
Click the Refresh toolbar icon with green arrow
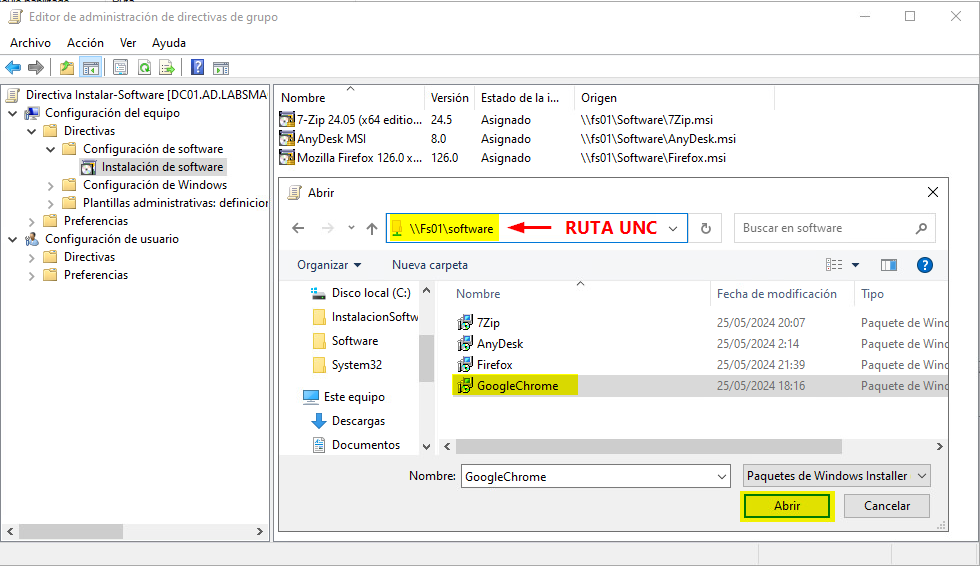pos(144,68)
